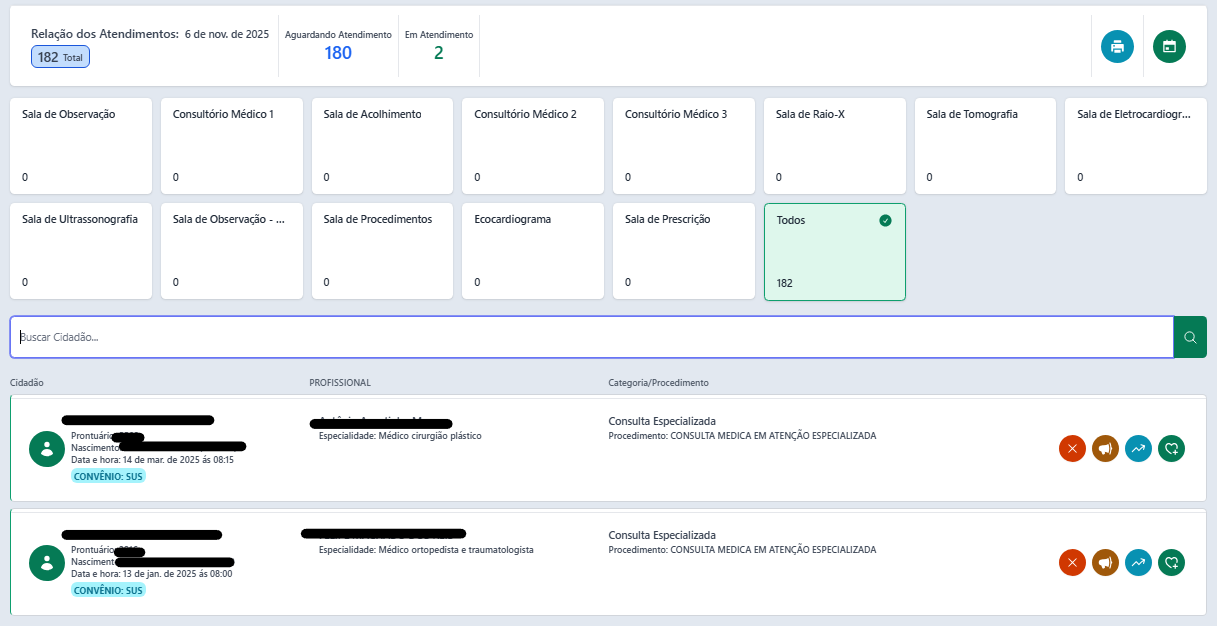The image size is (1217, 626).
Task: Click CONVÊNIO: SUS badge in 13 de jan. row
Action: tap(109, 590)
